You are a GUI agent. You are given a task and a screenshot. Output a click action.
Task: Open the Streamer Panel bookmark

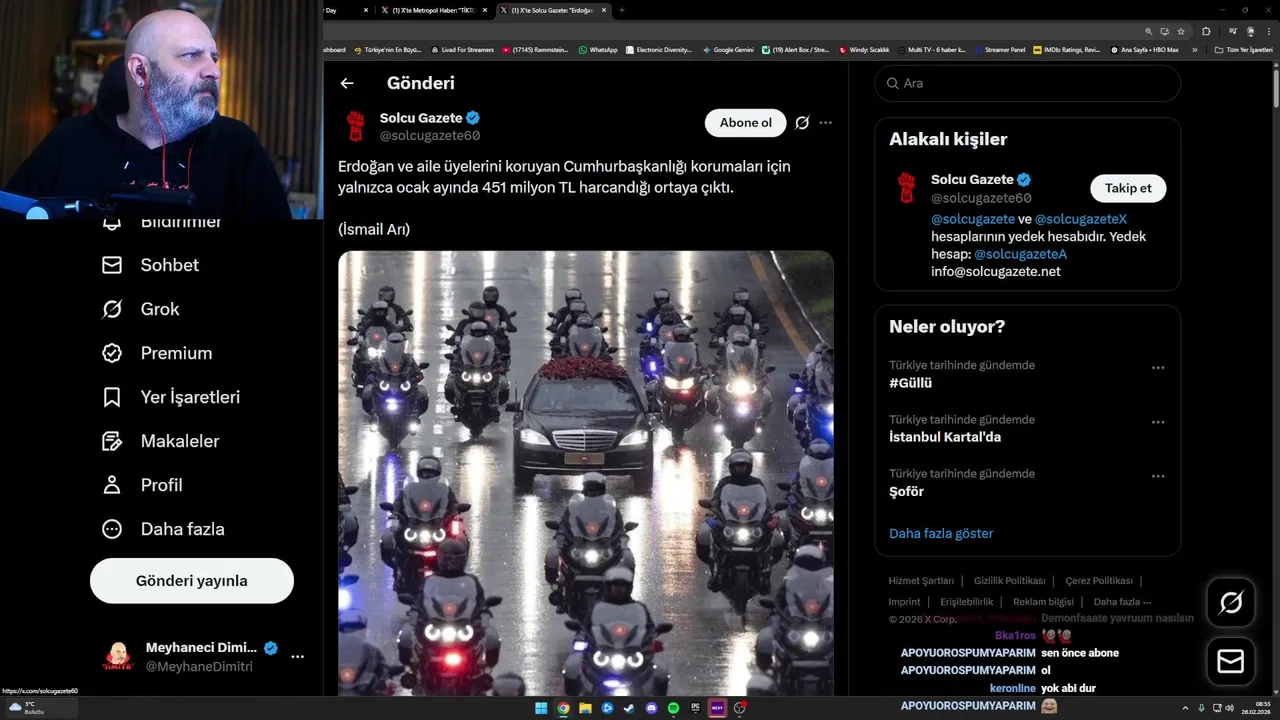tap(1000, 49)
